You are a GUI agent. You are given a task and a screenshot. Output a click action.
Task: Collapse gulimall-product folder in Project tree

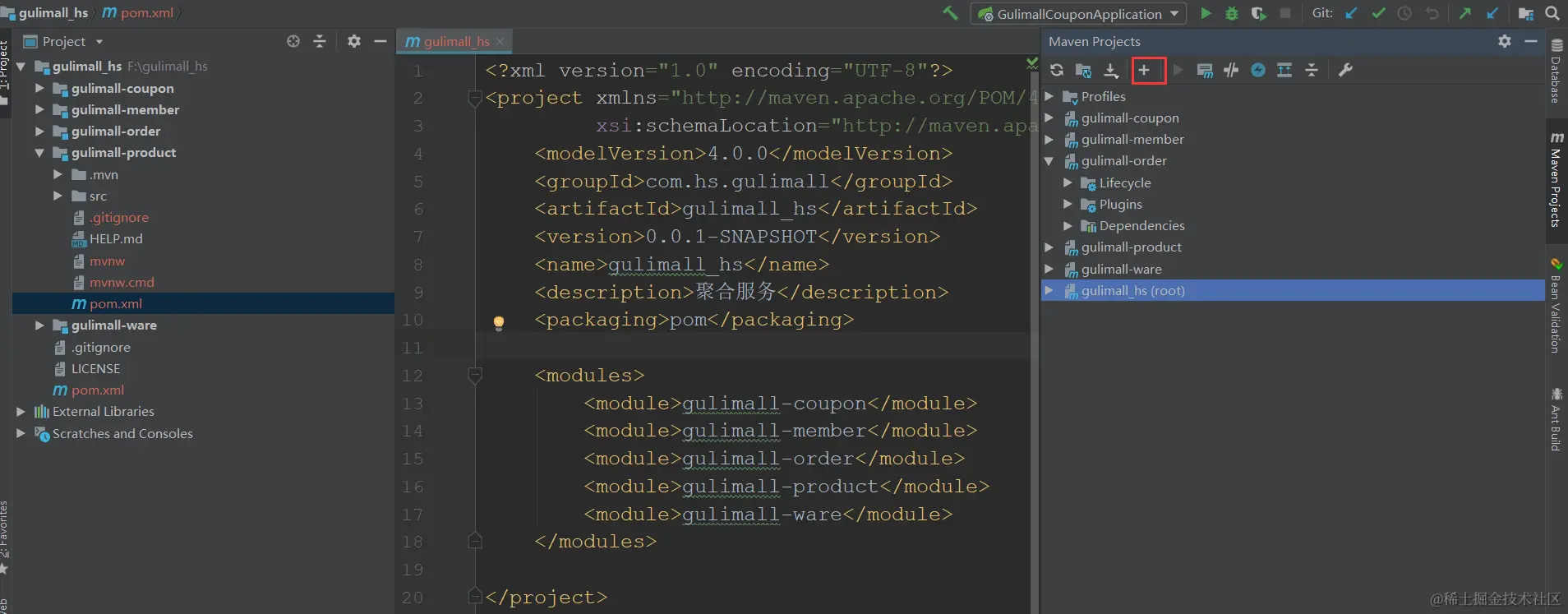point(39,152)
